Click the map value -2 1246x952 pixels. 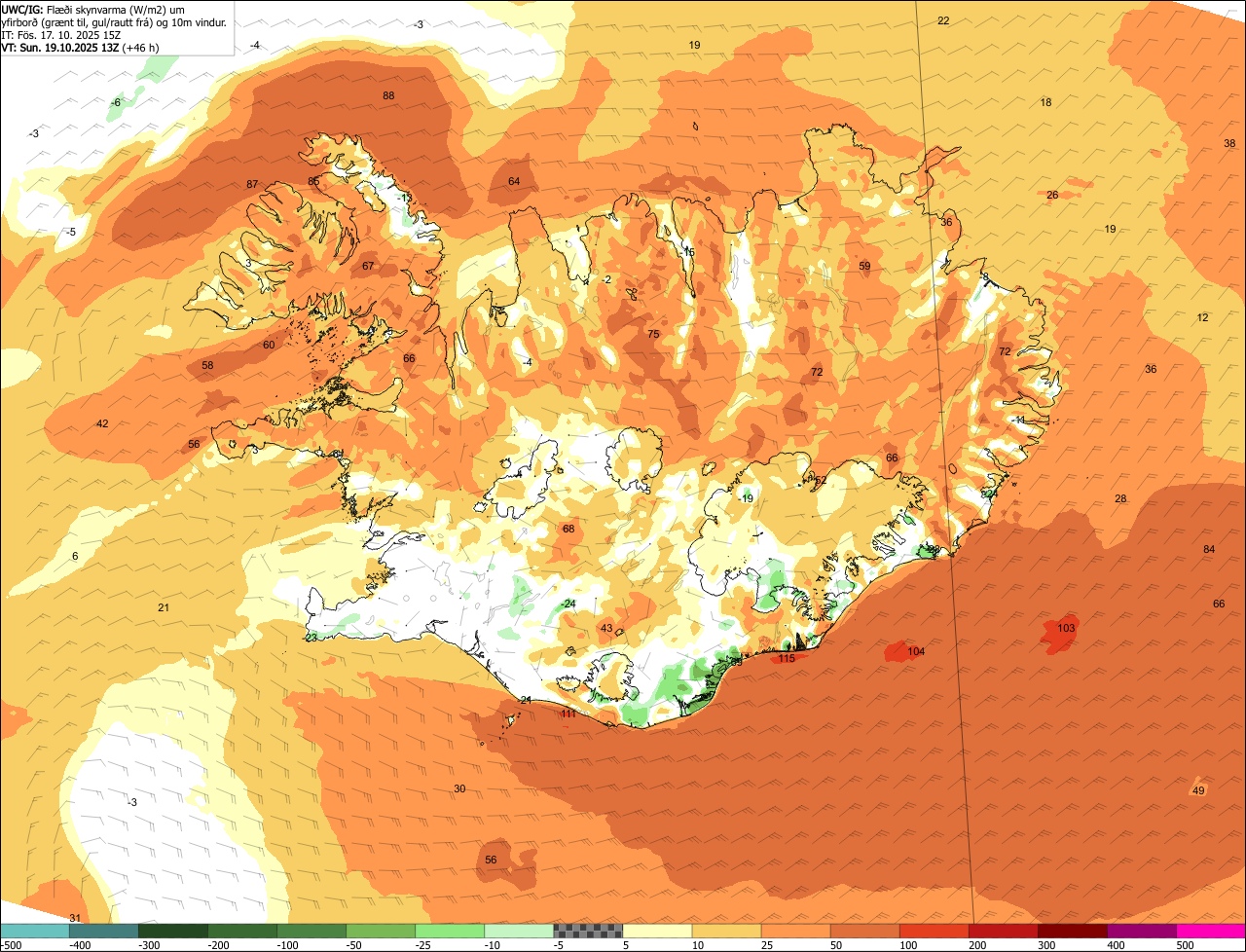606,279
